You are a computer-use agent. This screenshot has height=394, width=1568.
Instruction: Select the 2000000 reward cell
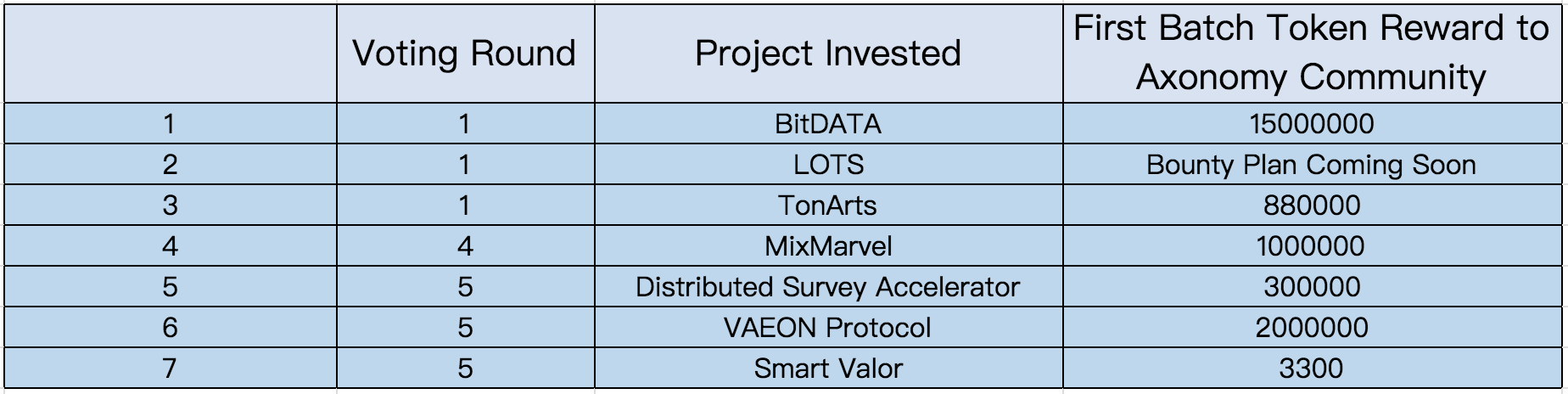pyautogui.click(x=1311, y=328)
